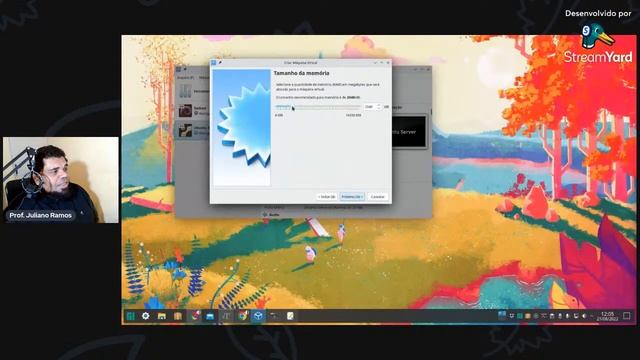Click the StreamYard logo
Viewport: 640px width, 360px height.
[598, 44]
